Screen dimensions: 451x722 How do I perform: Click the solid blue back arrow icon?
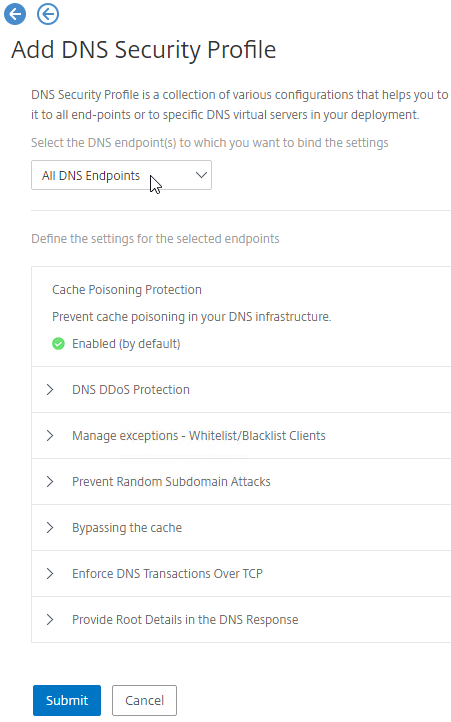tap(15, 14)
